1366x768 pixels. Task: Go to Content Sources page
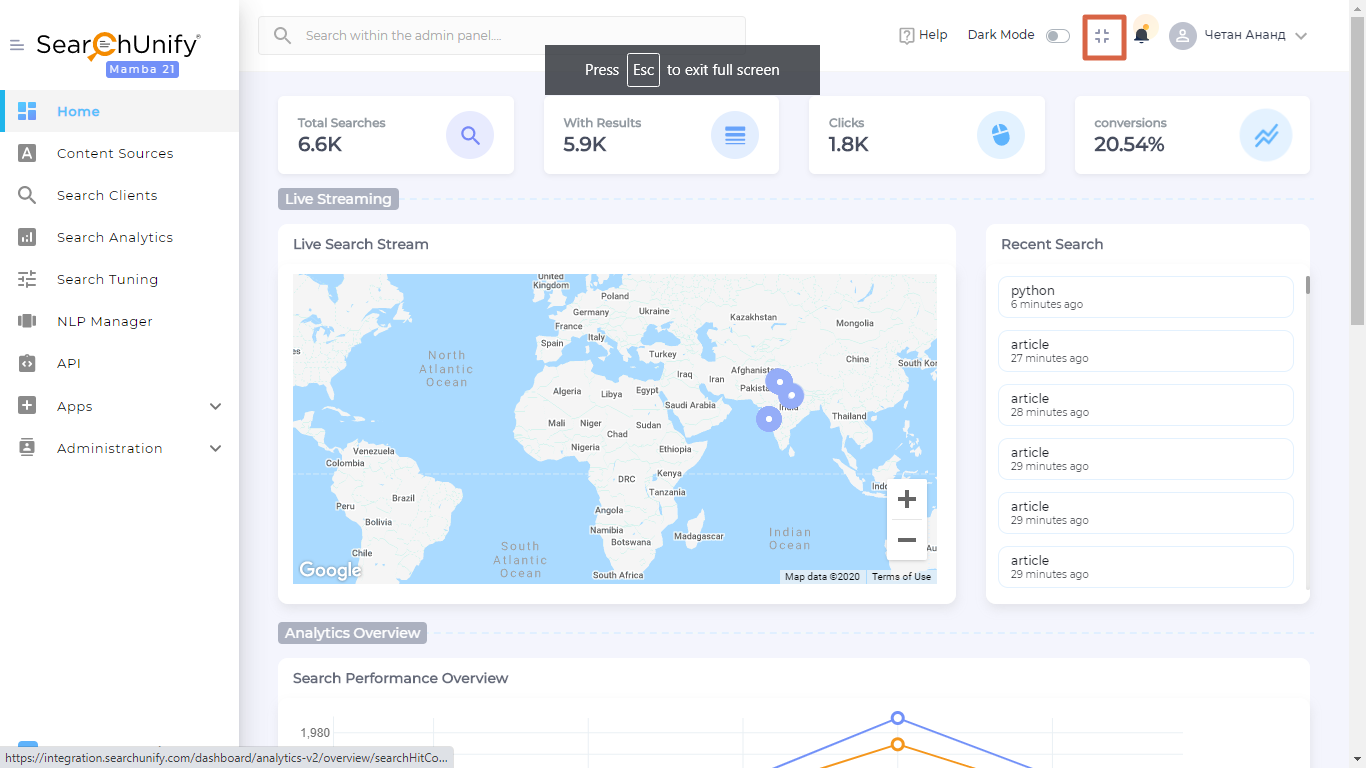click(114, 154)
